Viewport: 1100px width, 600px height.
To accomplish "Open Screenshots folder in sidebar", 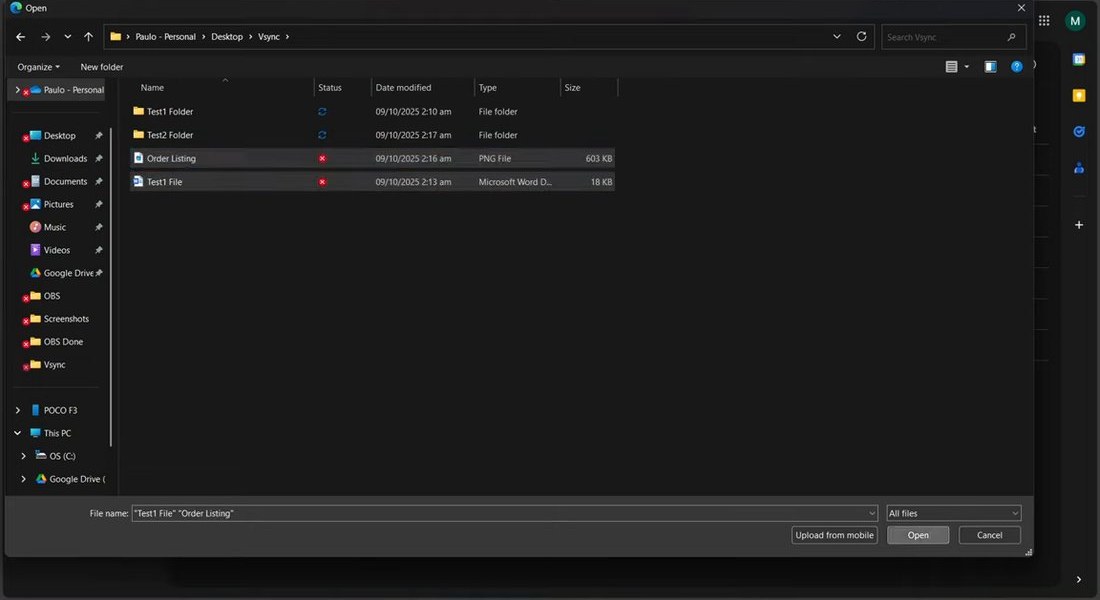I will [66, 319].
